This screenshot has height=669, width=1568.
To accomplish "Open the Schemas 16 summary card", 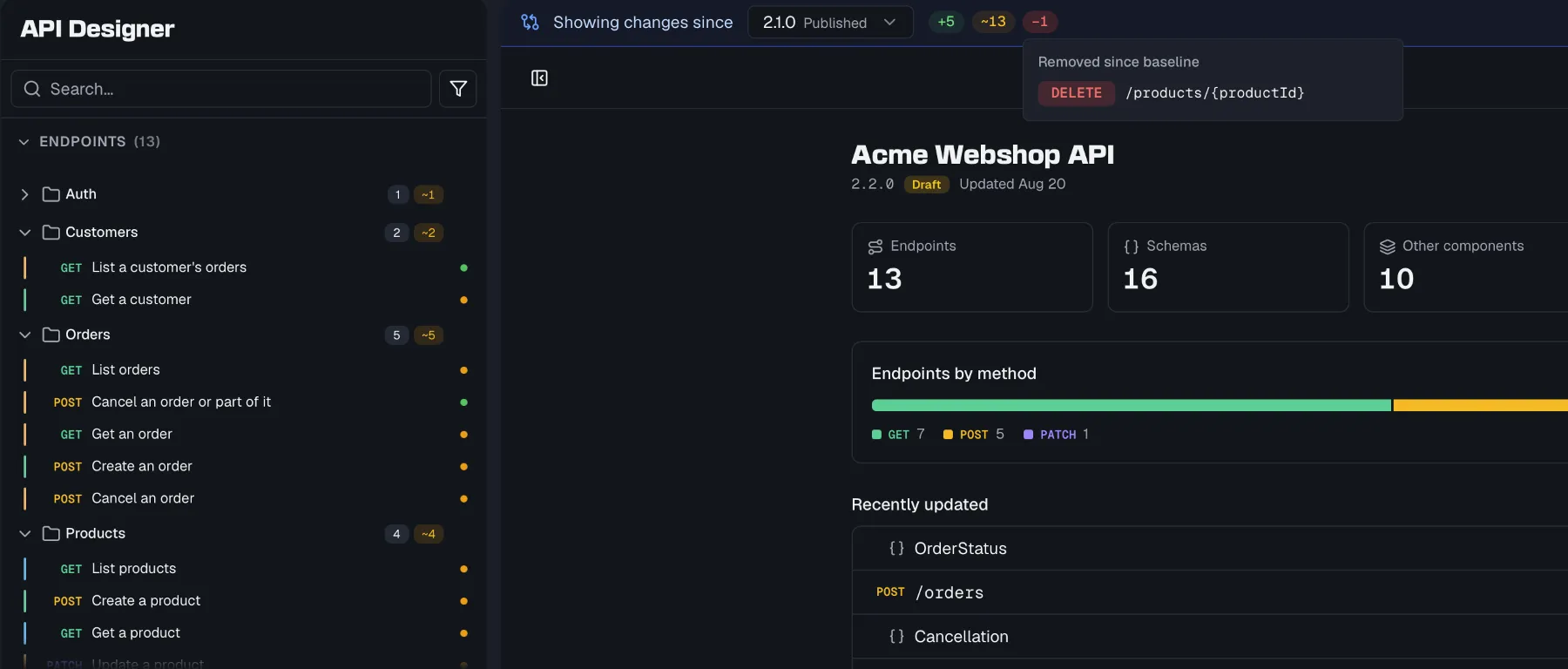I will click(1228, 267).
